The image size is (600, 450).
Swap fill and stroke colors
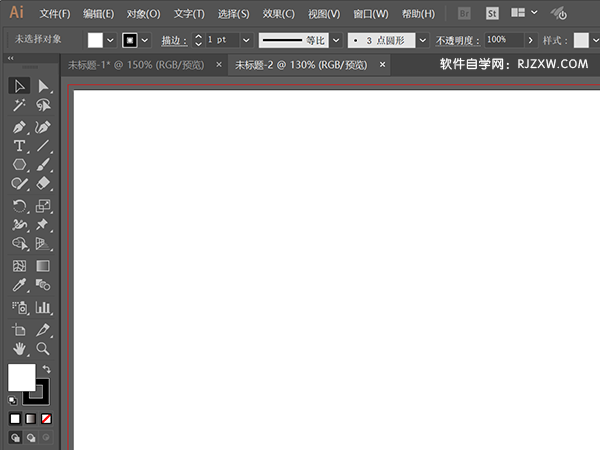(x=46, y=369)
